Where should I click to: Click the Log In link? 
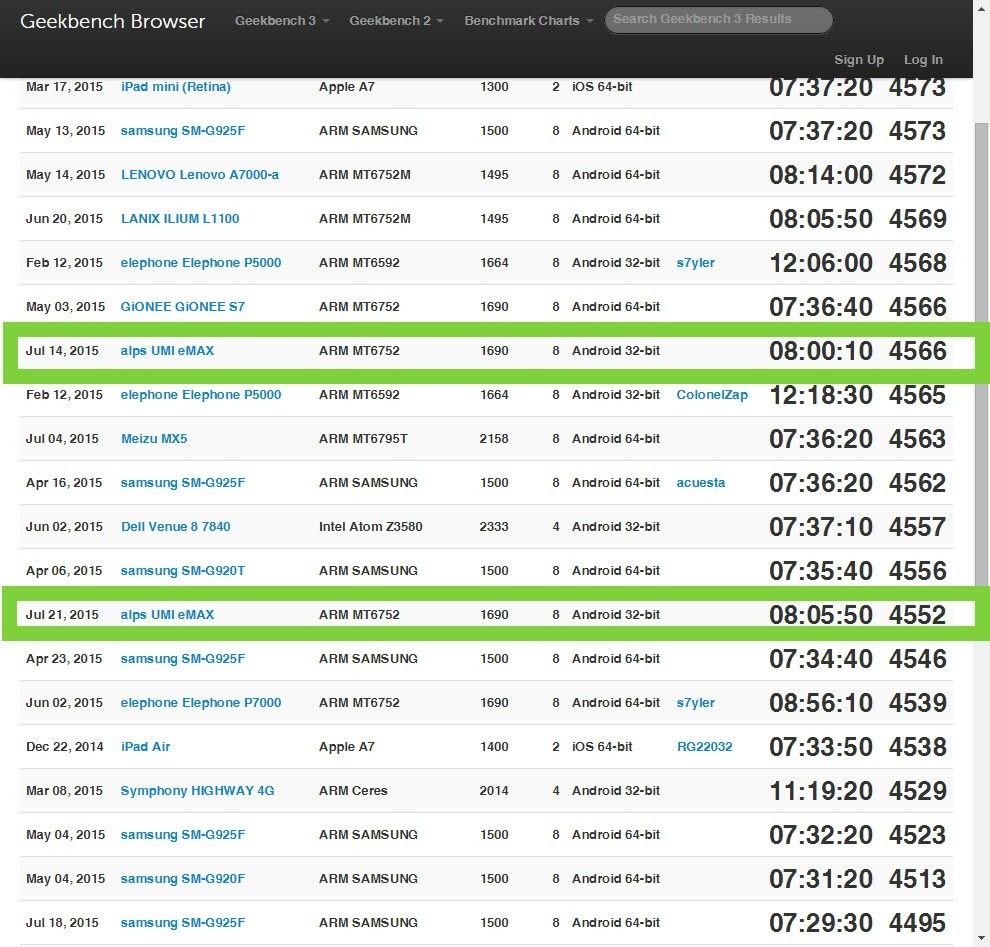tap(923, 59)
